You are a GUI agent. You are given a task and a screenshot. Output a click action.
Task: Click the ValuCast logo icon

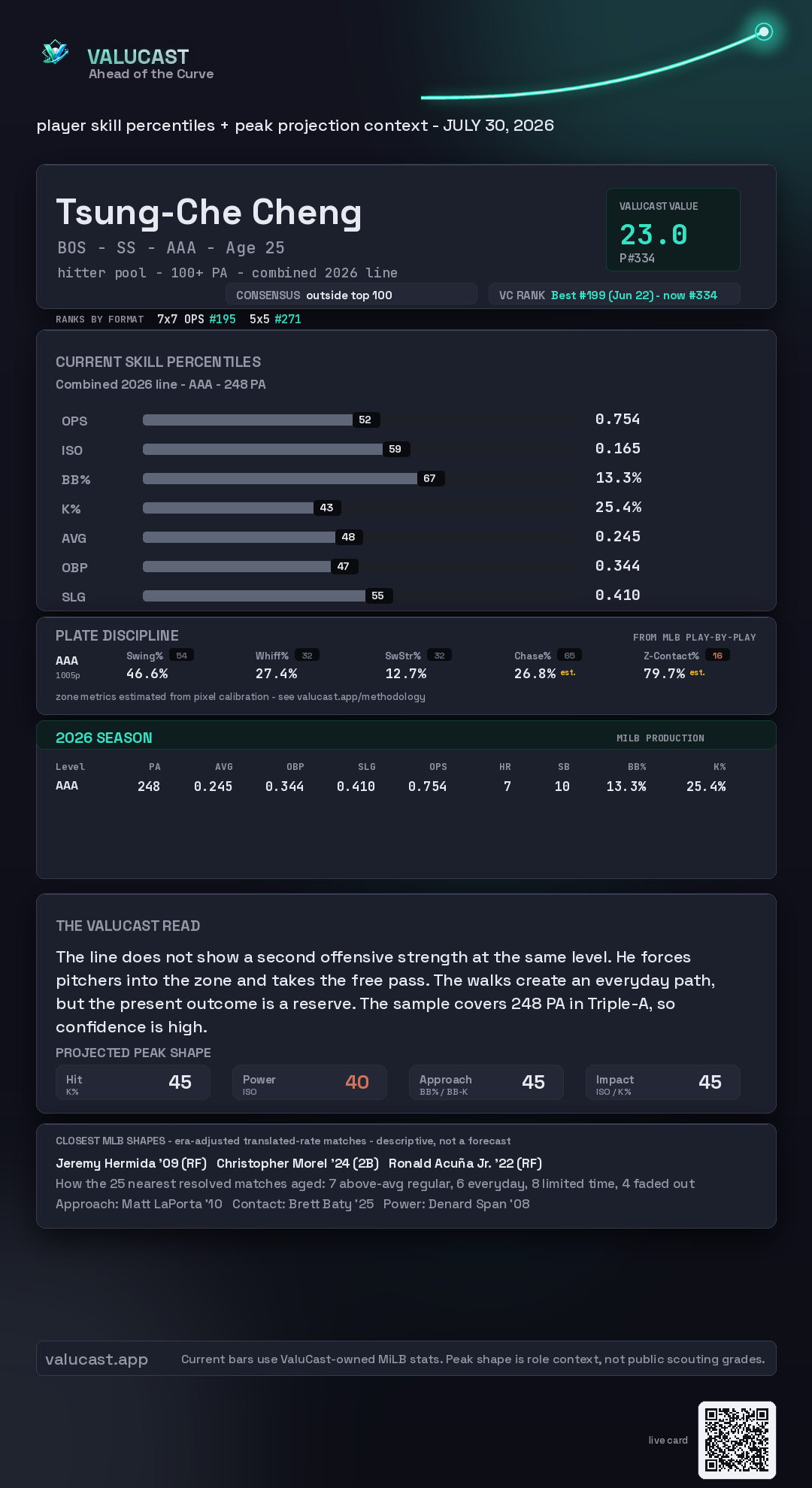pyautogui.click(x=55, y=53)
